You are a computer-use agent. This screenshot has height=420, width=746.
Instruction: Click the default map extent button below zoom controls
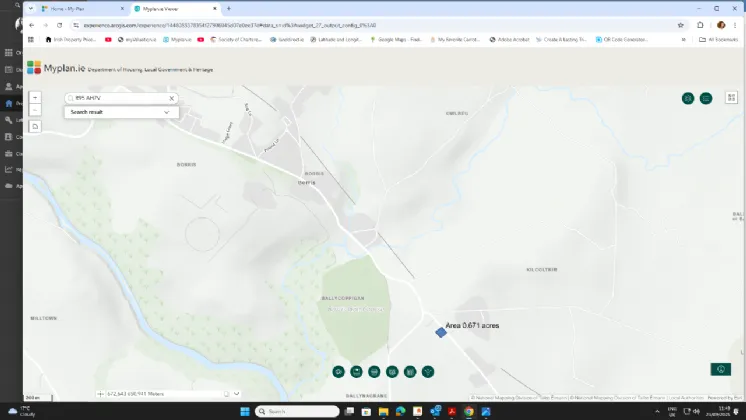coord(35,127)
